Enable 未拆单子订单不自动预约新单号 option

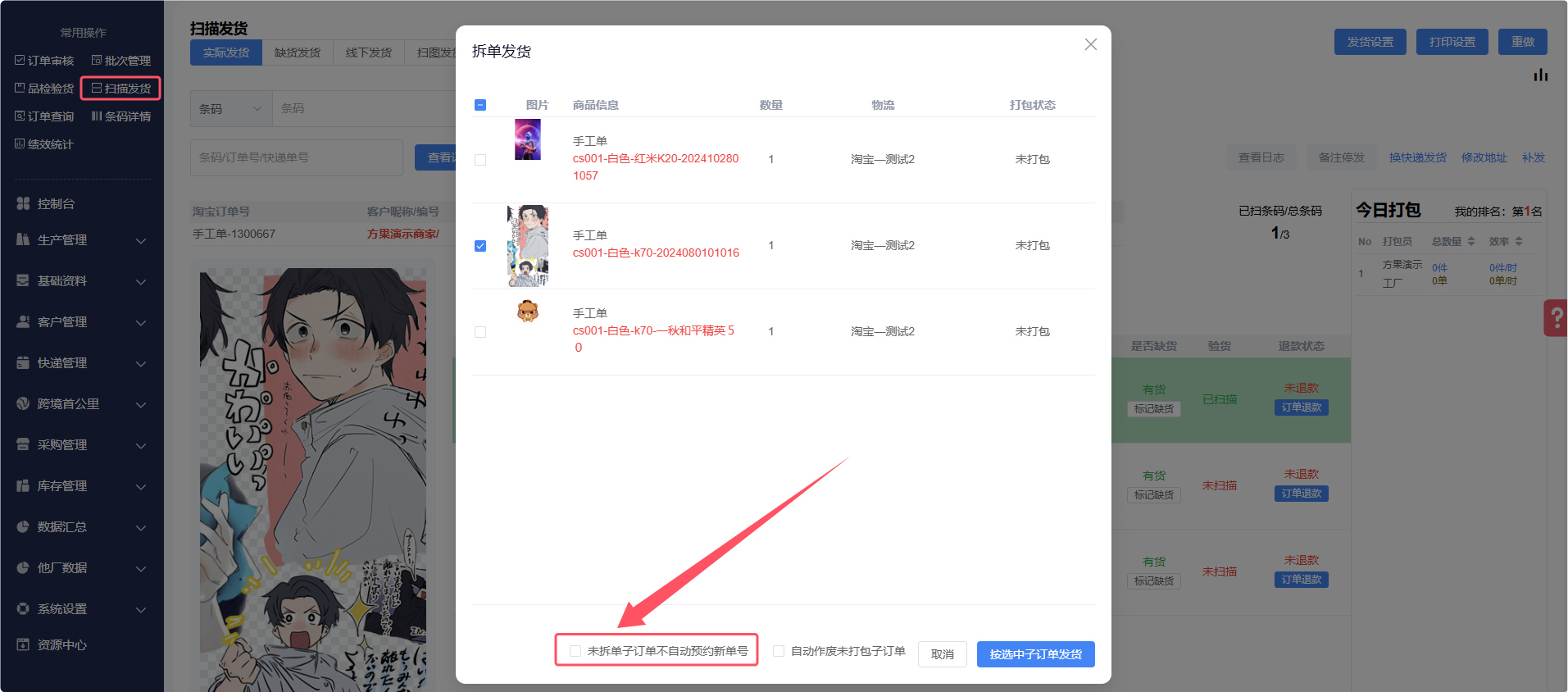[x=575, y=651]
